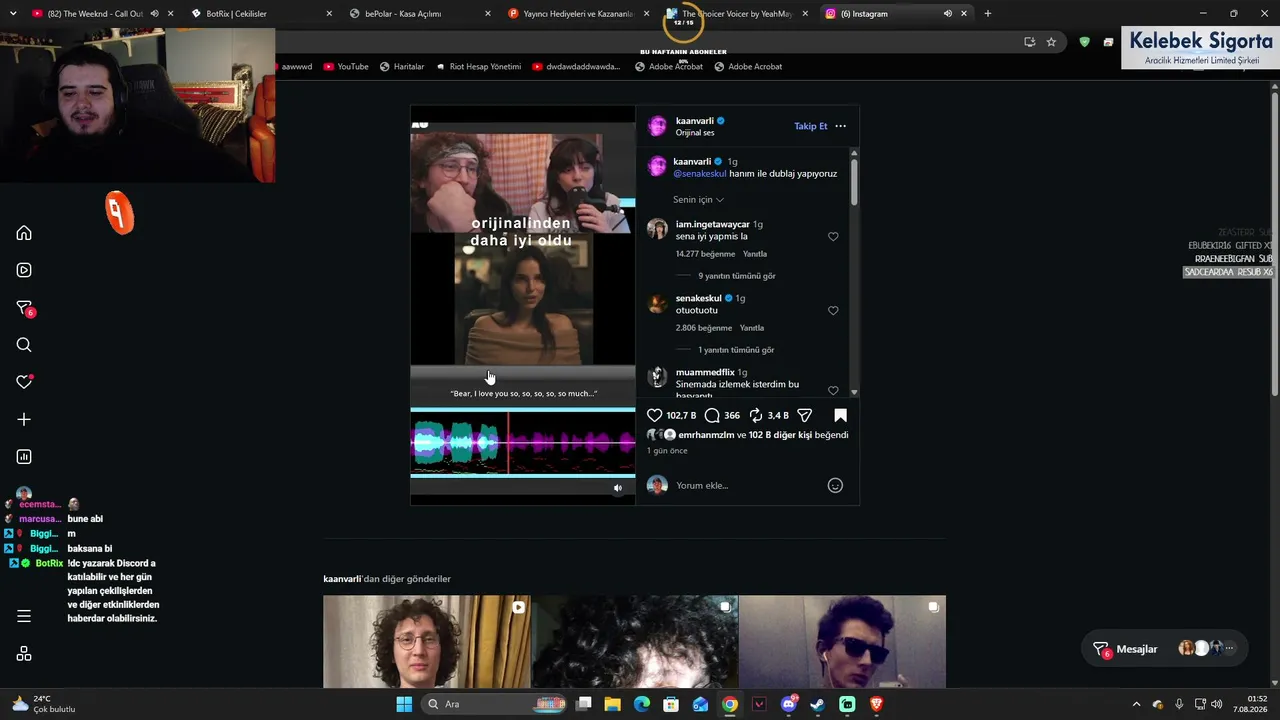Open the emoji picker in the comment box
The image size is (1280, 720).
point(835,486)
